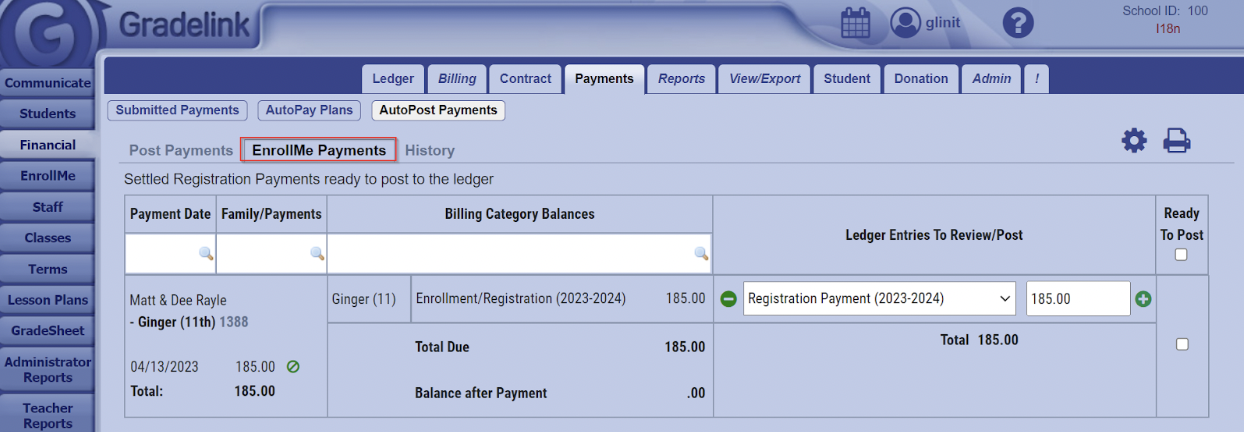This screenshot has height=432, width=1246.
Task: Click green void icon beside 04/13/2023 payment
Action: point(293,367)
